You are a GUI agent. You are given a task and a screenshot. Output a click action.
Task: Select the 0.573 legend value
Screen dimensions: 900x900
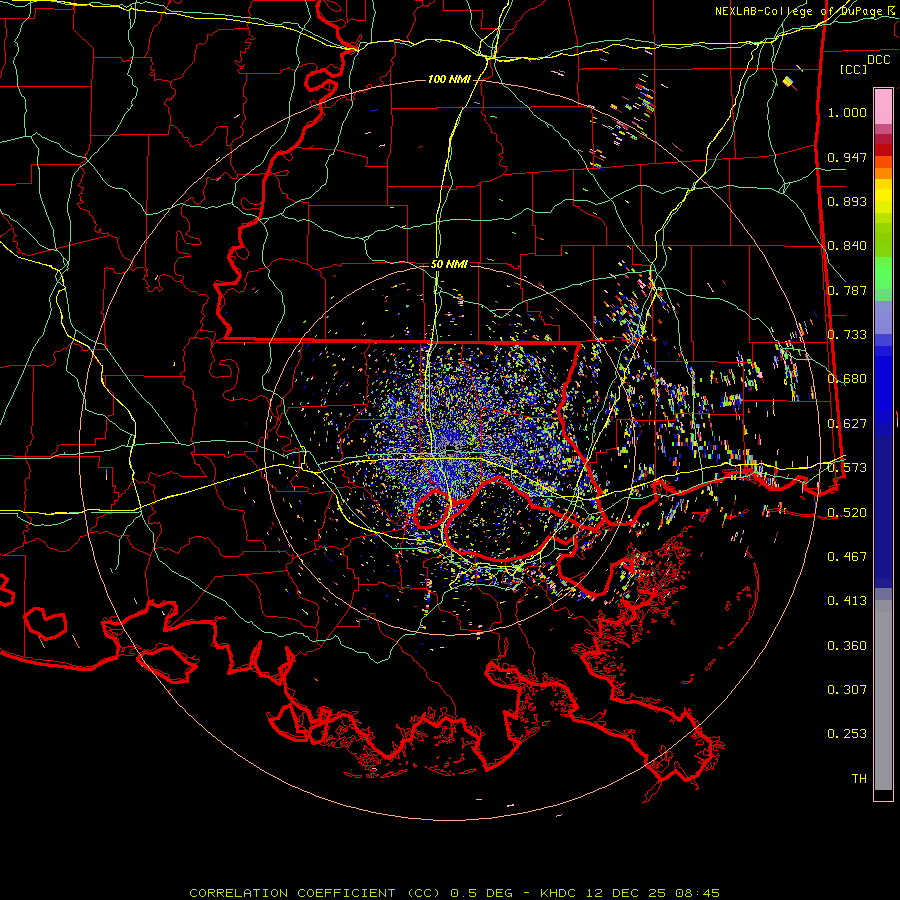(847, 468)
